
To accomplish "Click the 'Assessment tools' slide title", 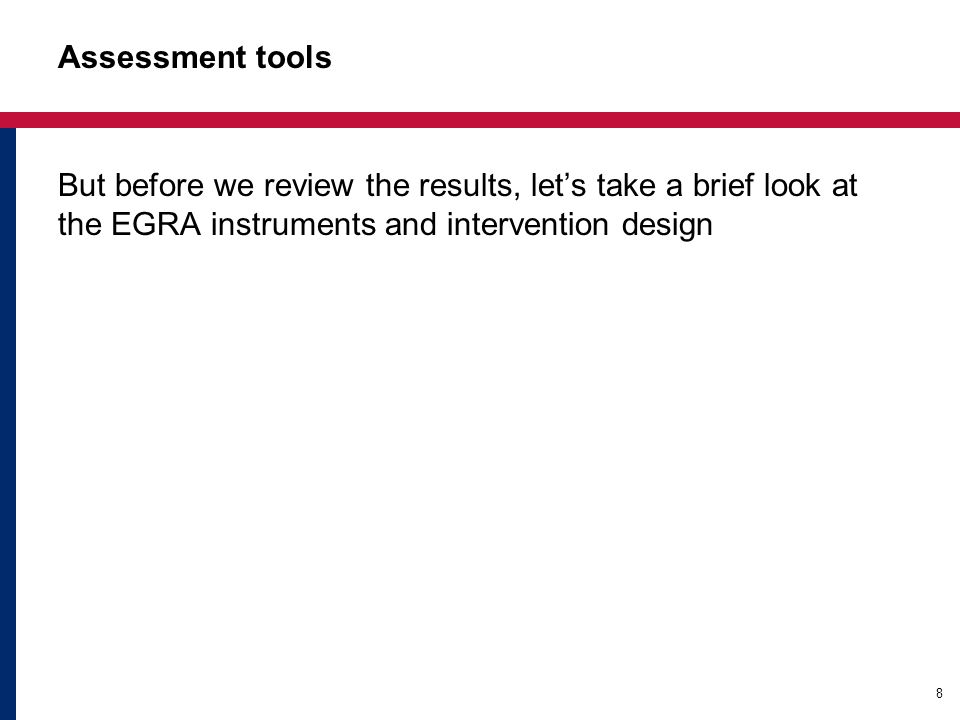I will click(x=195, y=58).
